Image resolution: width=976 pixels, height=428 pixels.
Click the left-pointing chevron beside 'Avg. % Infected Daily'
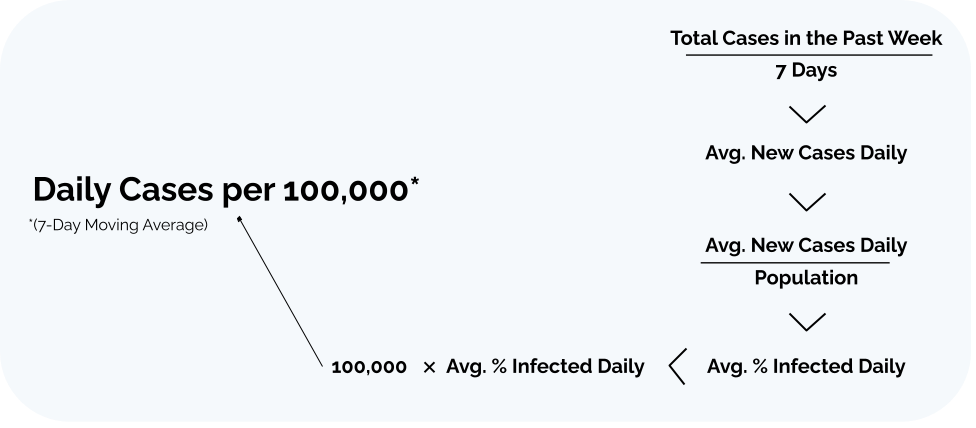click(x=678, y=366)
